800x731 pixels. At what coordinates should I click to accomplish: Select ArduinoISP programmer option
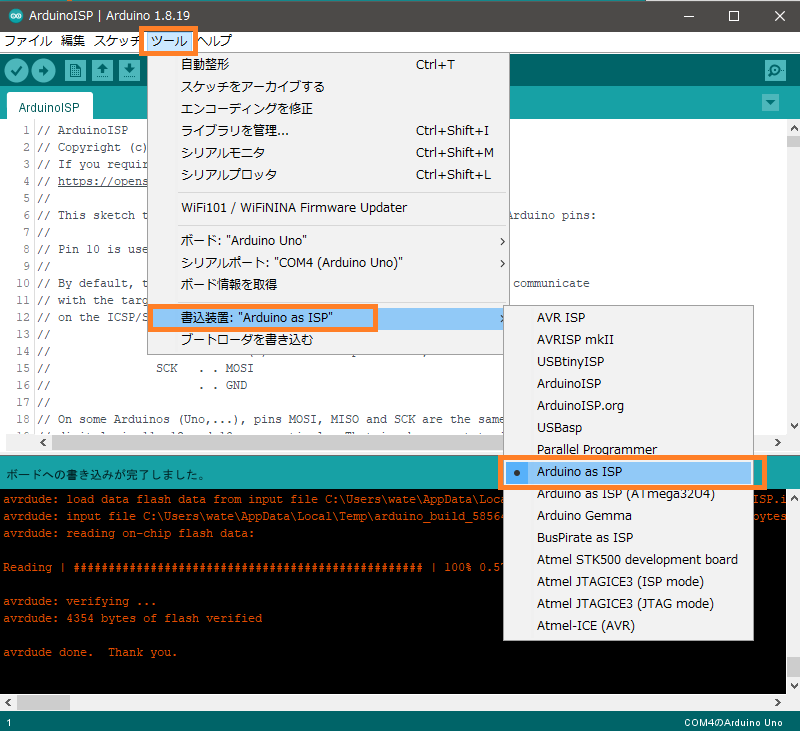pos(628,384)
